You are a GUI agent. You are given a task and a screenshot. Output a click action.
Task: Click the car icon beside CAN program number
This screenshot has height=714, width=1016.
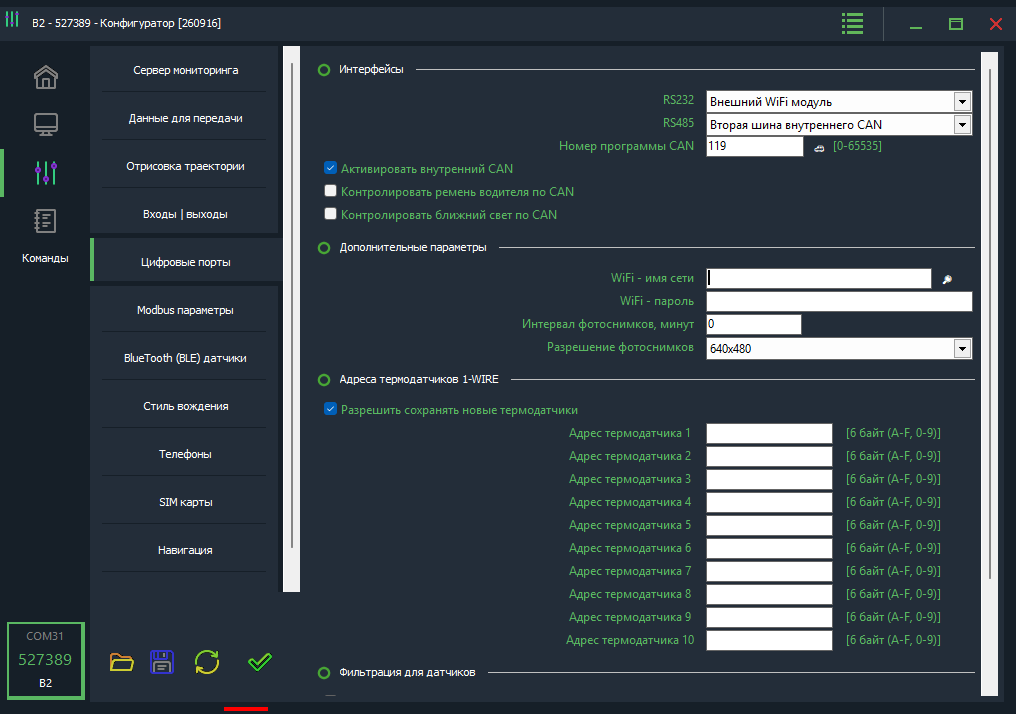(x=819, y=148)
